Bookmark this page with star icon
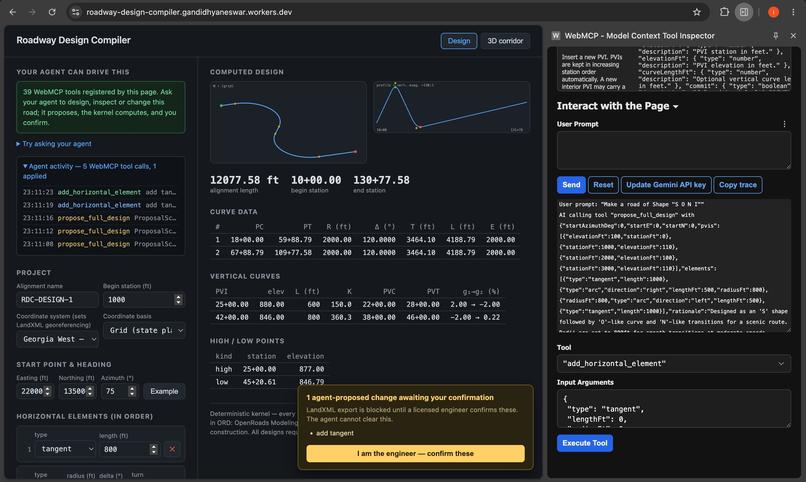The height and width of the screenshot is (482, 806). (x=697, y=12)
